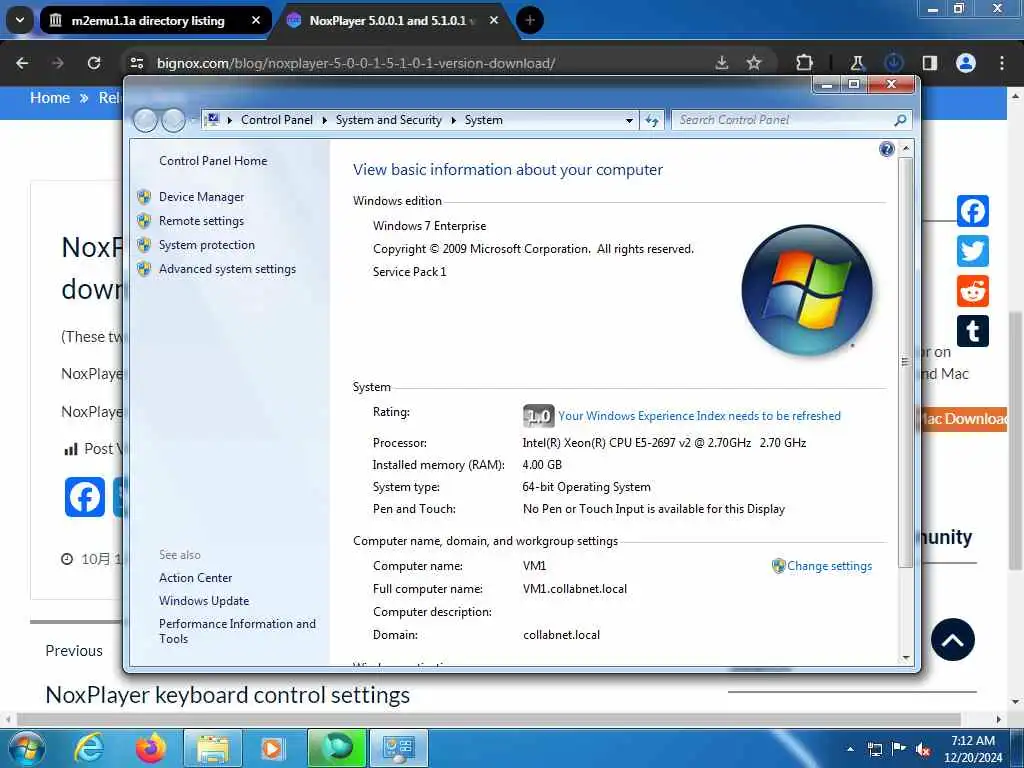
Task: Open browser profile avatar
Action: pos(966,63)
